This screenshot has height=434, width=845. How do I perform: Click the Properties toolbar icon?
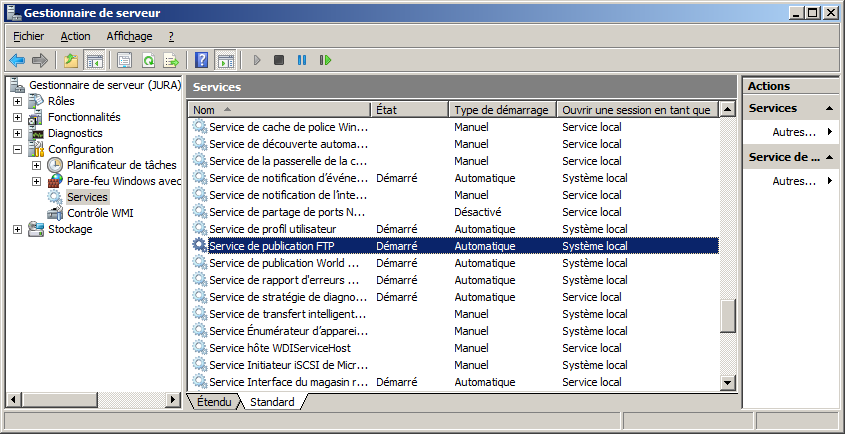(125, 60)
